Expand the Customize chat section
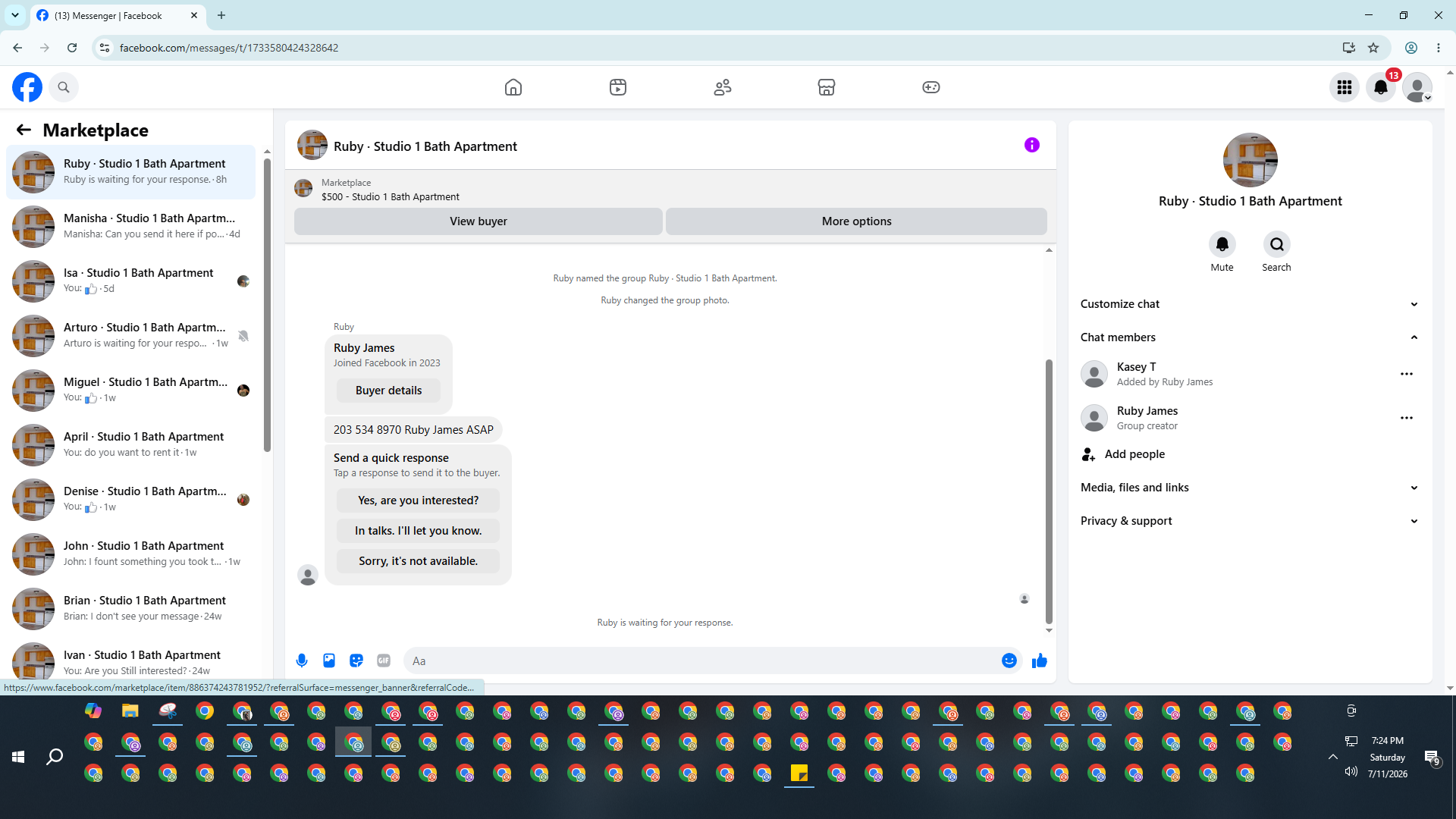The image size is (1456, 819). coord(1250,304)
